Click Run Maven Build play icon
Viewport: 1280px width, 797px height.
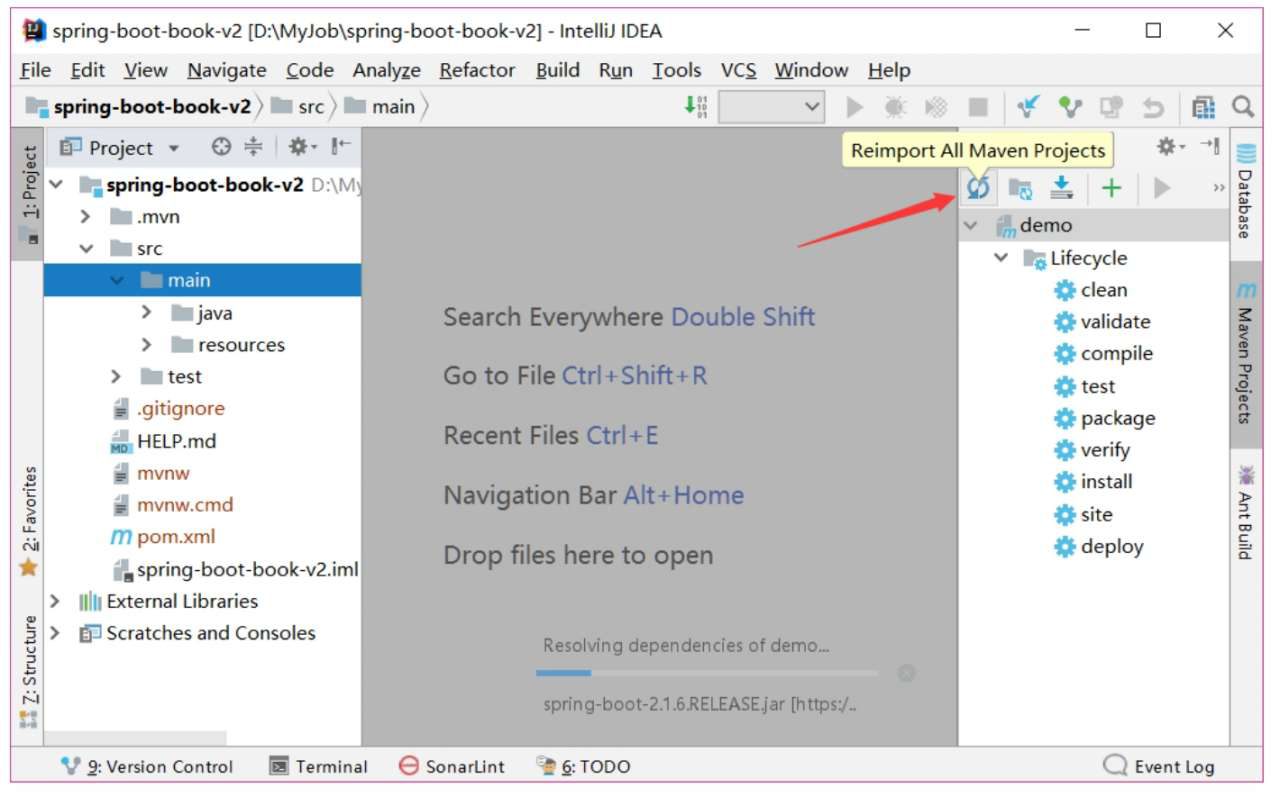(x=1161, y=188)
